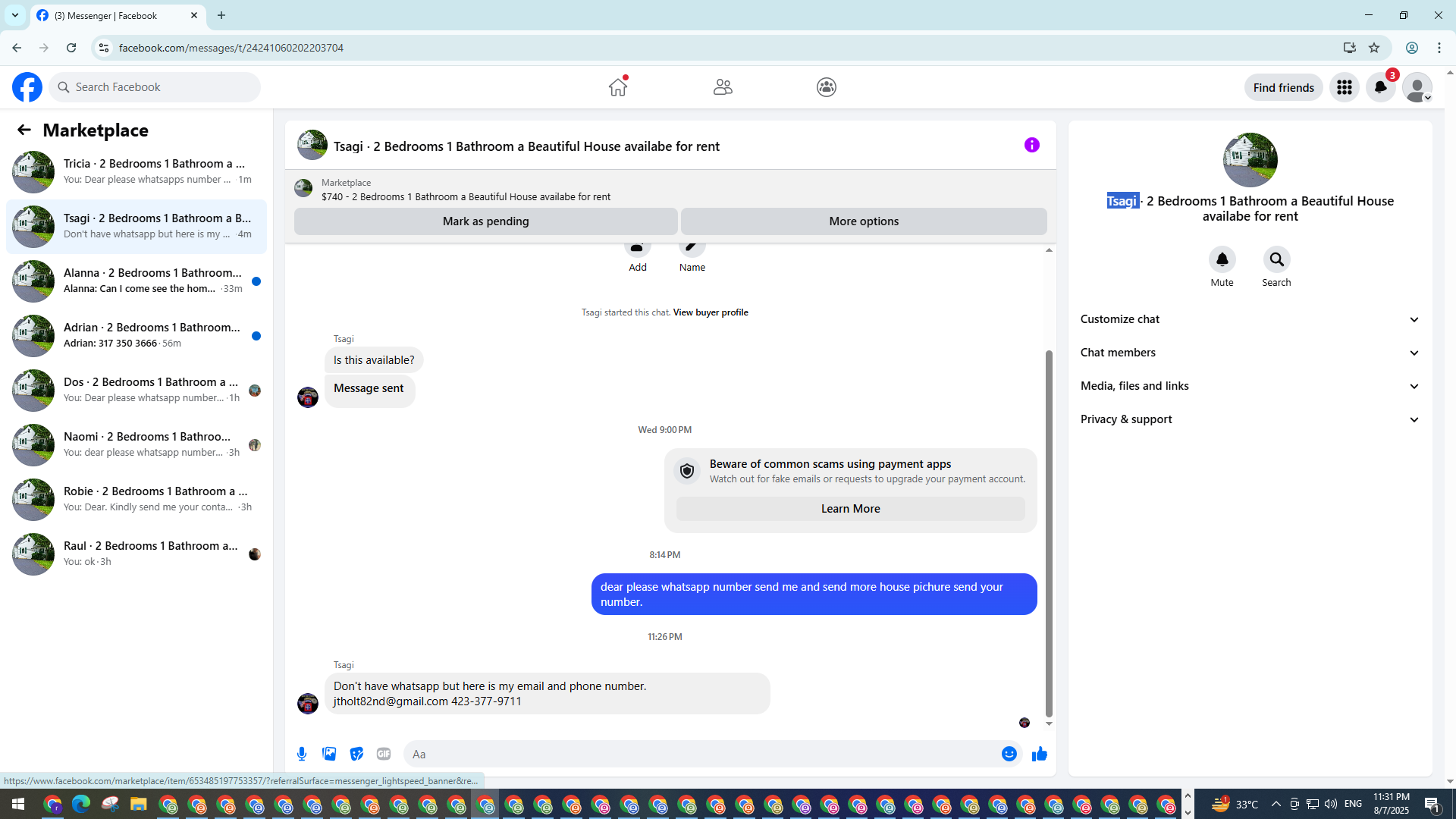Expand Customize chat section
The height and width of the screenshot is (819, 1456).
[1249, 319]
